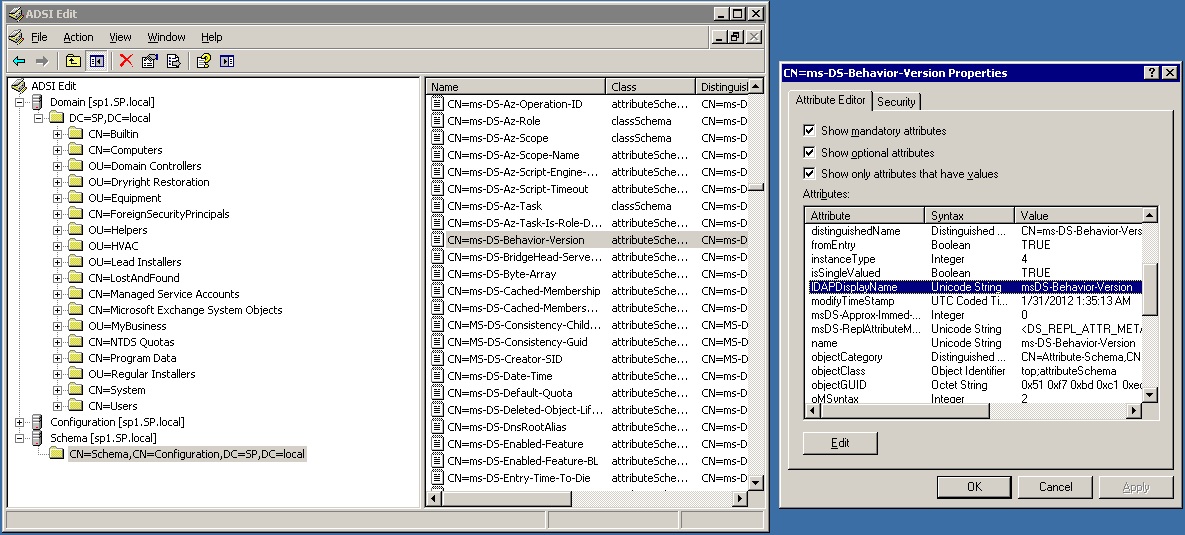Toggle Show only attributes that have values
1185x535 pixels.
[x=809, y=174]
